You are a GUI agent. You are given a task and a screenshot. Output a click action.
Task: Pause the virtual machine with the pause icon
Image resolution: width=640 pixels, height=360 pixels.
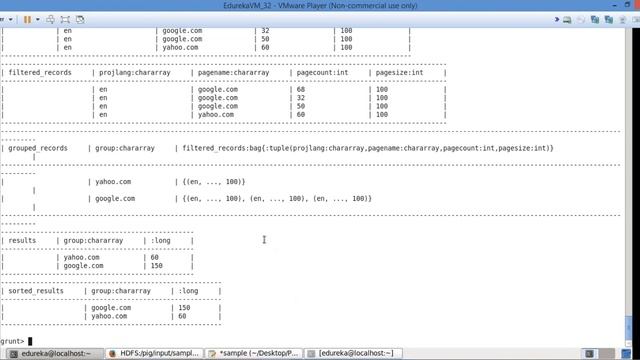[27, 20]
